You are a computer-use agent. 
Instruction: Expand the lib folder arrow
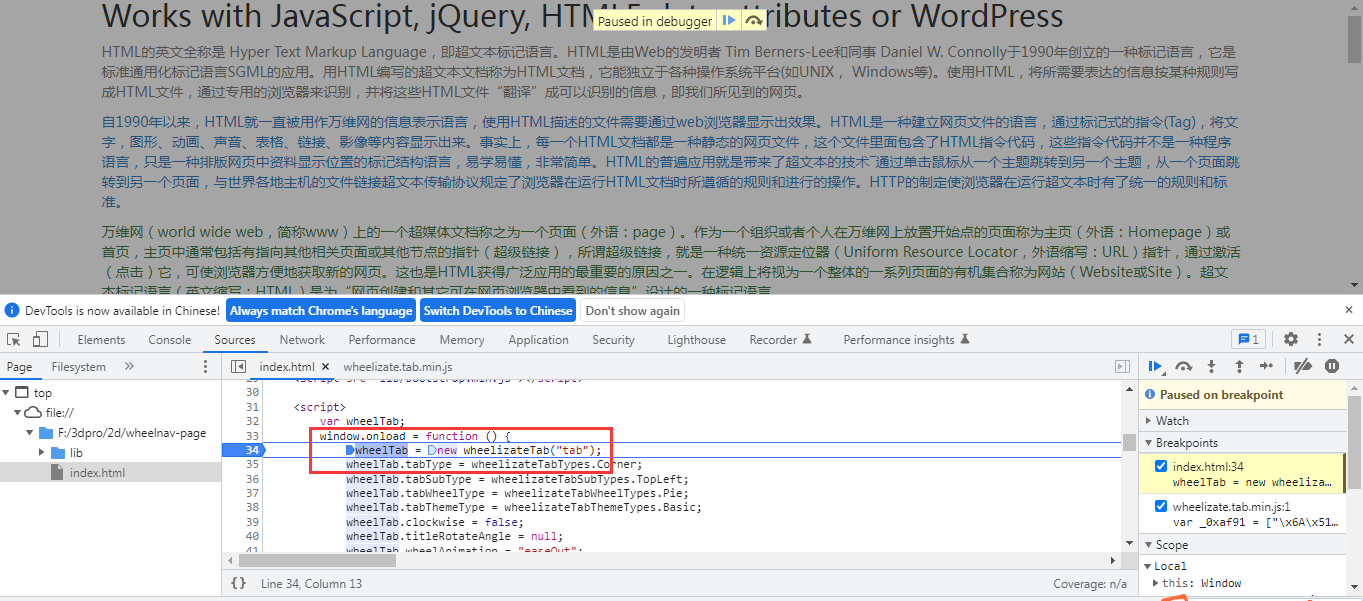point(42,453)
